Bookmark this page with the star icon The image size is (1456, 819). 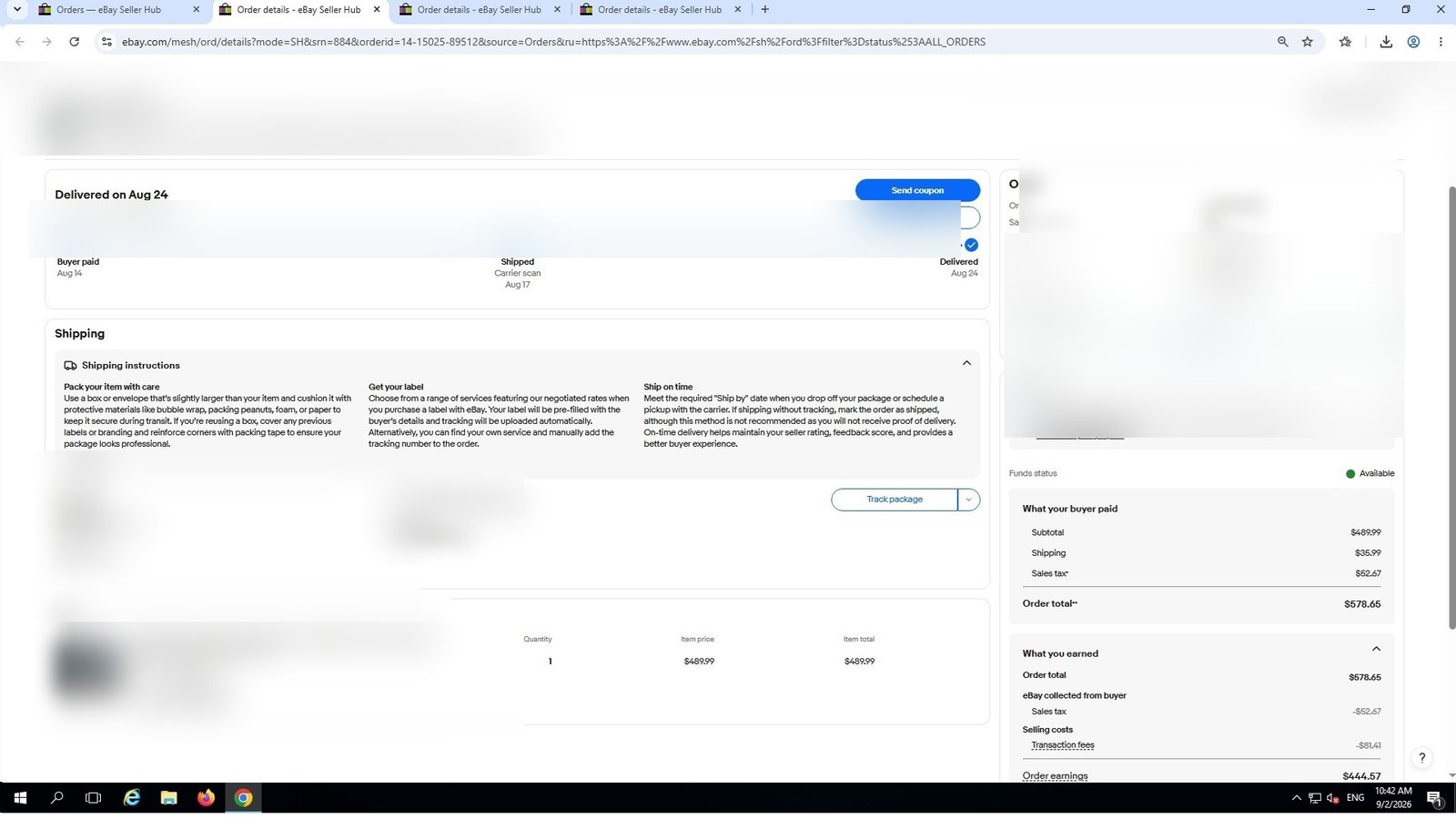[1308, 42]
